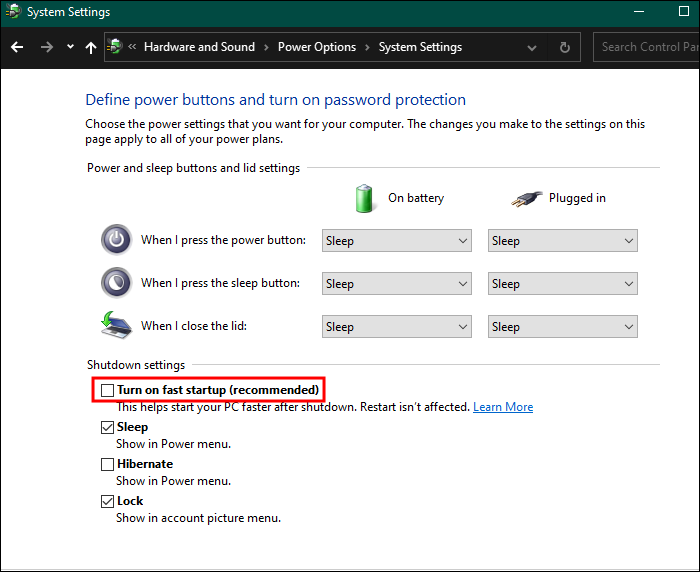Go to Hardware and Sound breadcrumb
This screenshot has height=572, width=700.
tap(199, 47)
